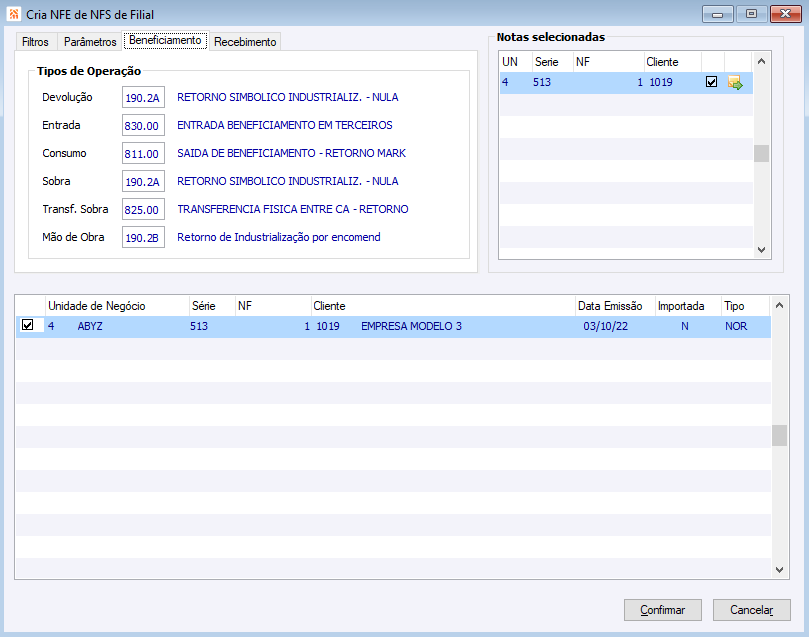
Task: Edit the Devolução operation code field
Action: coord(143,97)
